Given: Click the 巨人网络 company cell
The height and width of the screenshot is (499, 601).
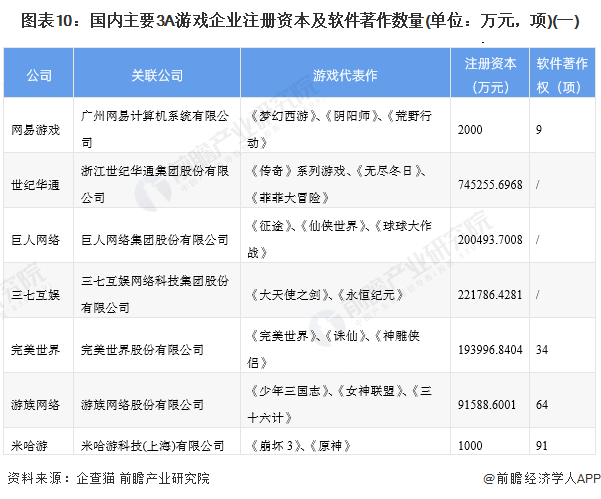Looking at the screenshot, I should pos(39,235).
